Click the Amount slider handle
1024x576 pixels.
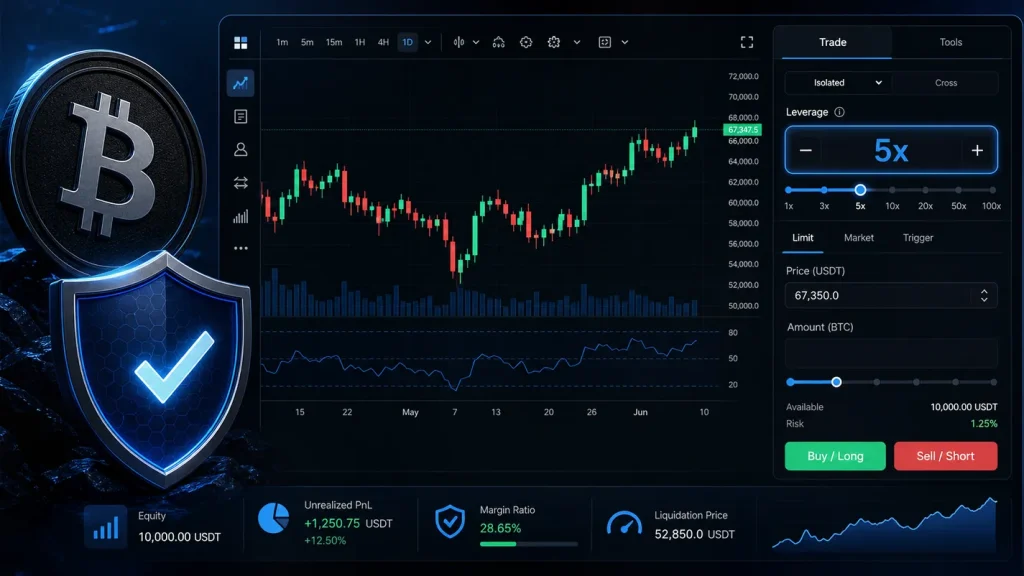click(836, 382)
